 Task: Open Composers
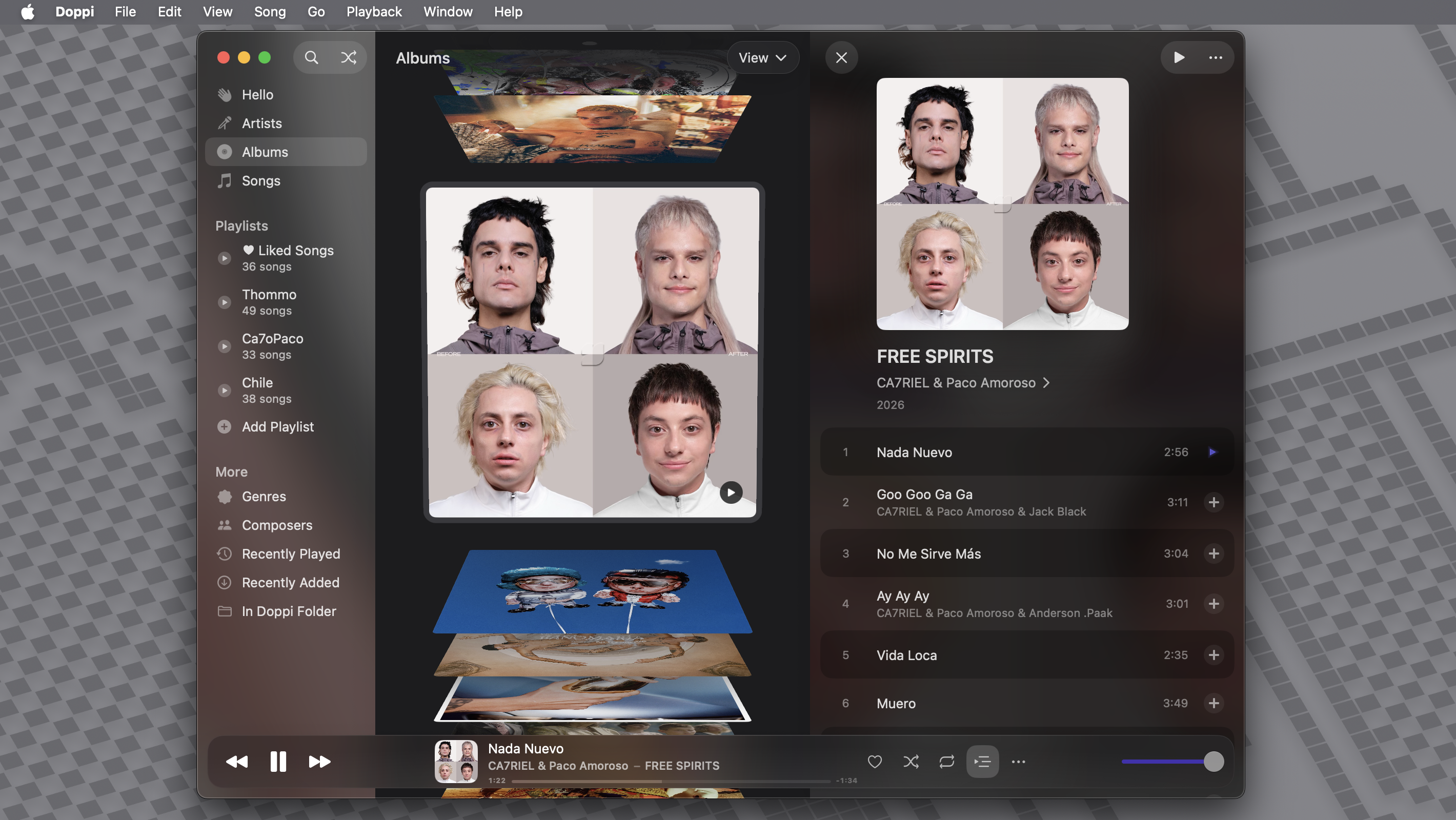tap(286, 525)
